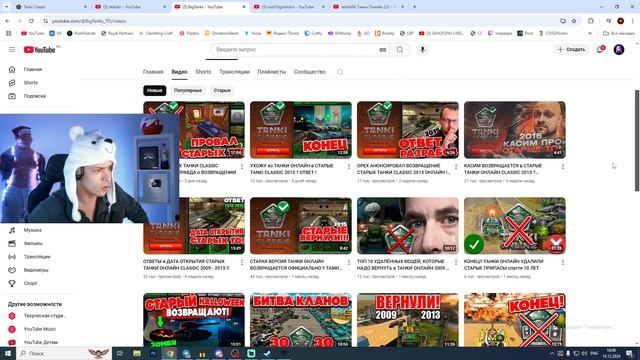Open the YouTube hamburger guide menu
The width and height of the screenshot is (640, 360).
point(12,49)
